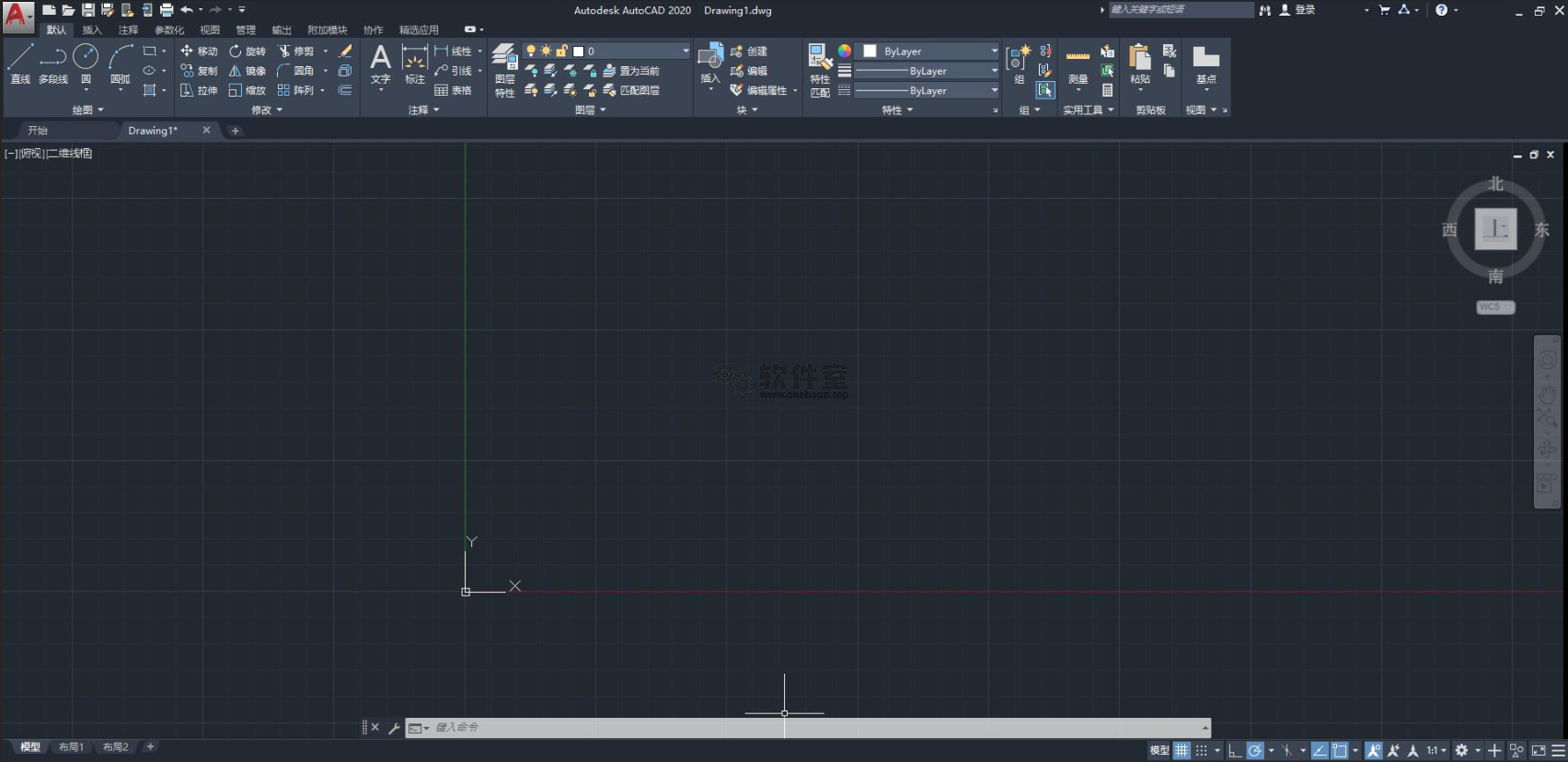The height and width of the screenshot is (762, 1568).
Task: Toggle annotation visibility in status bar
Action: point(1373,751)
